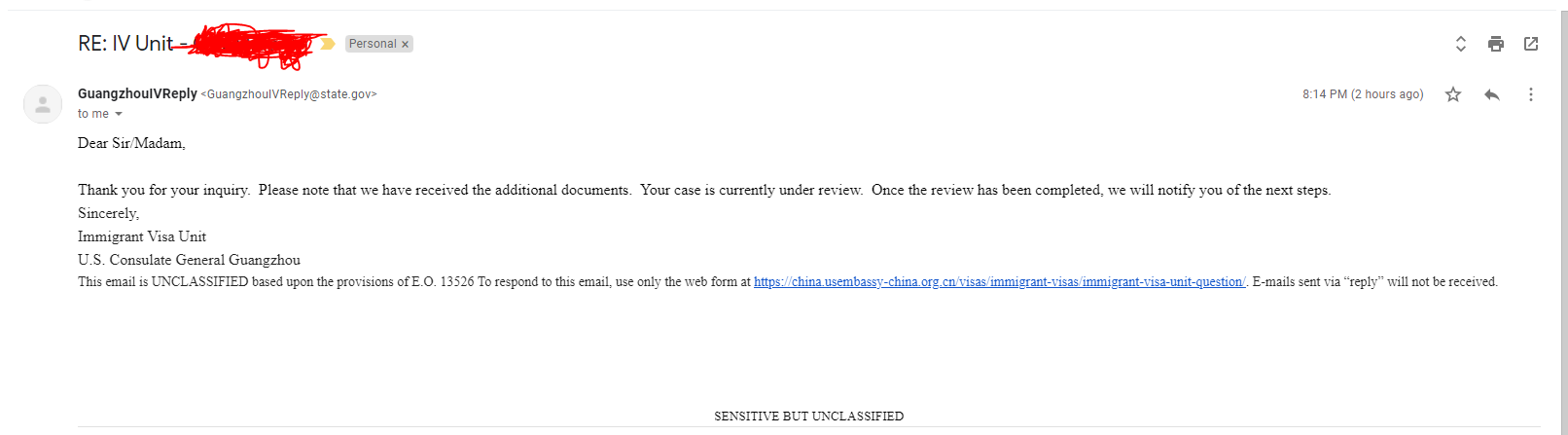
Task: Open the email in a new window
Action: (x=1531, y=44)
